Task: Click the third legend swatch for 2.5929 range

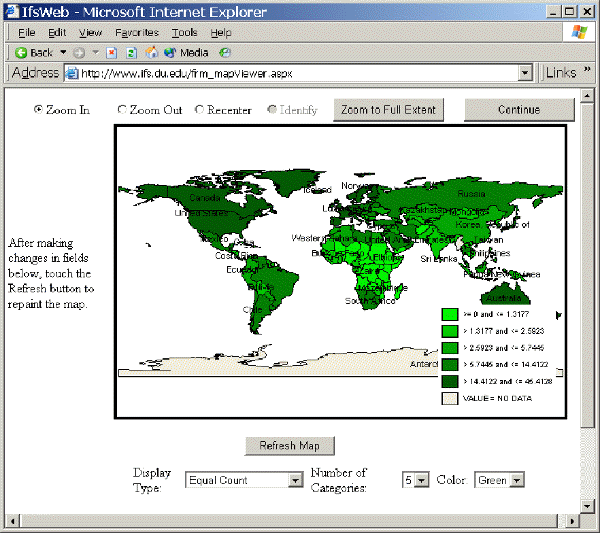Action: pos(450,348)
